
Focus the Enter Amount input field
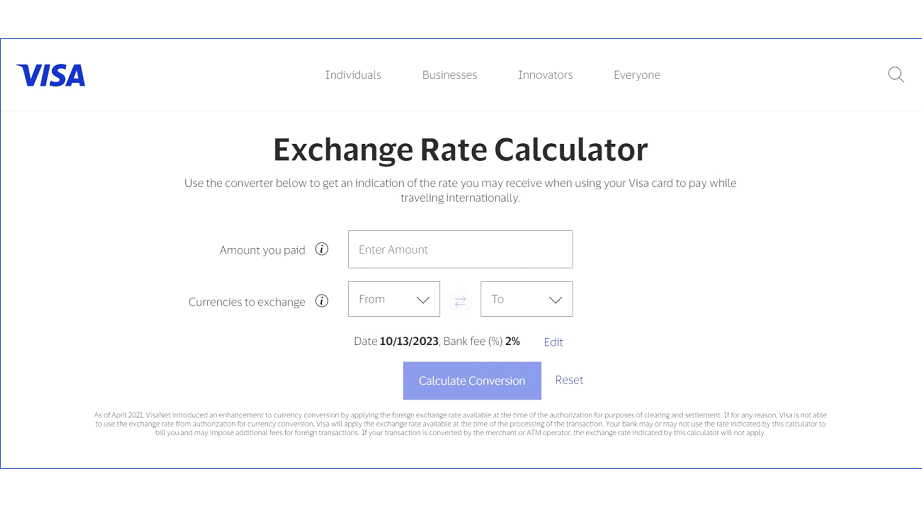(x=460, y=250)
